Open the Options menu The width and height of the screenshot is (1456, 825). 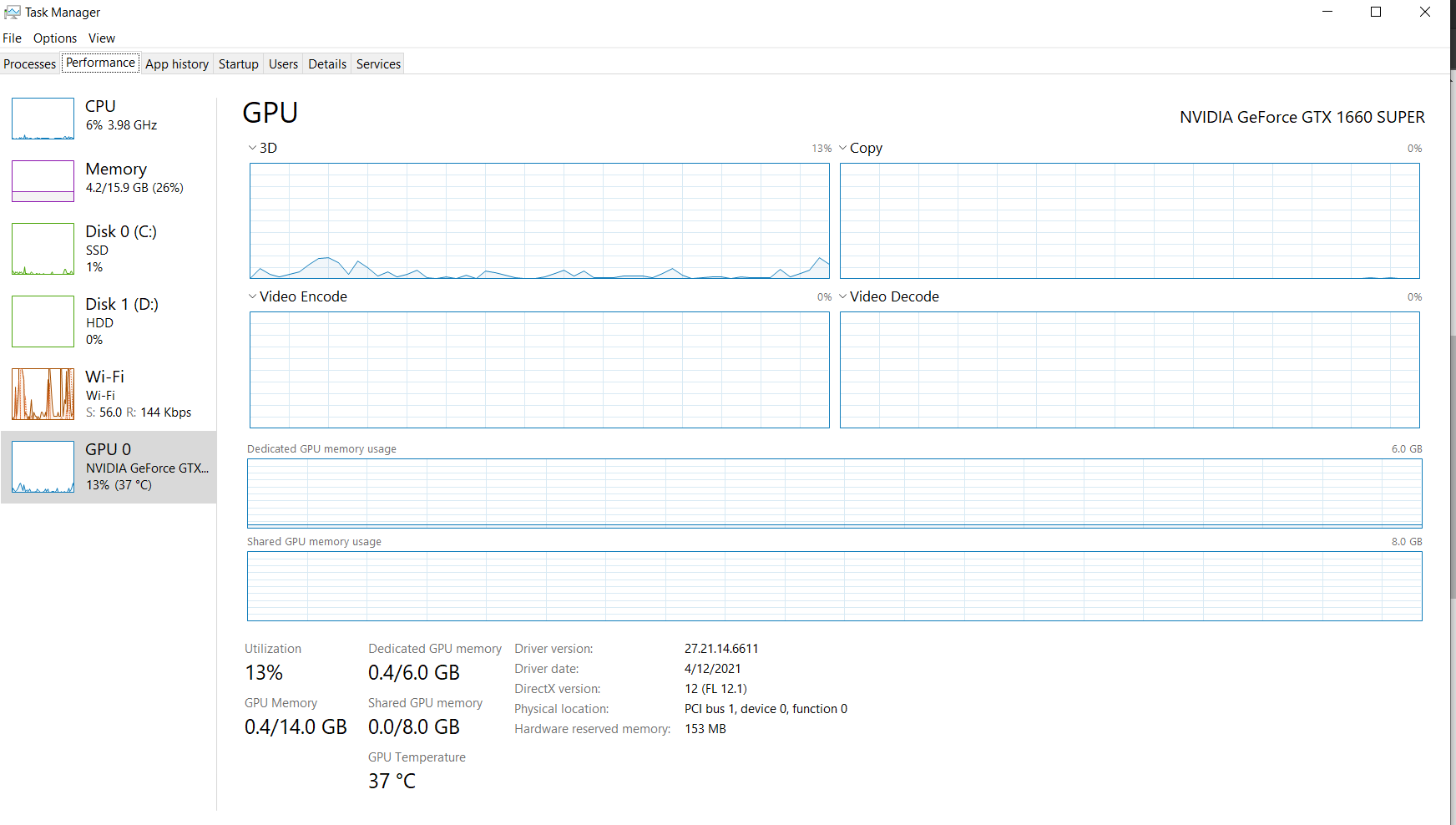[x=55, y=38]
